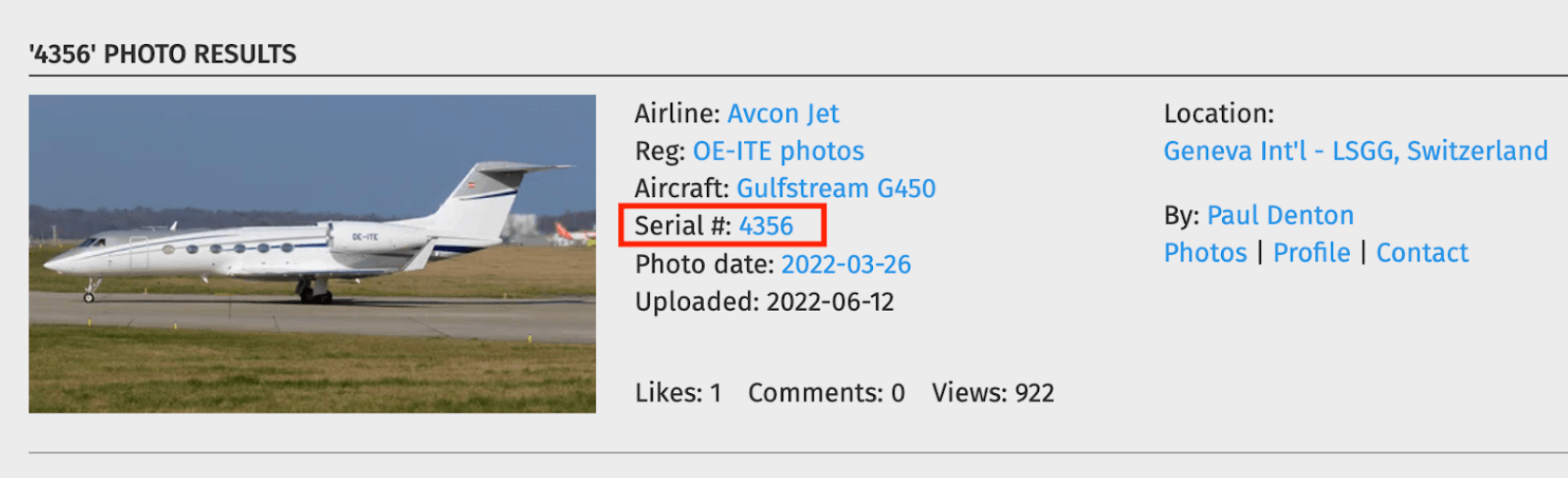The width and height of the screenshot is (1568, 478).
Task: Open the Gulfstream jet photo thumbnail
Action: (x=312, y=253)
